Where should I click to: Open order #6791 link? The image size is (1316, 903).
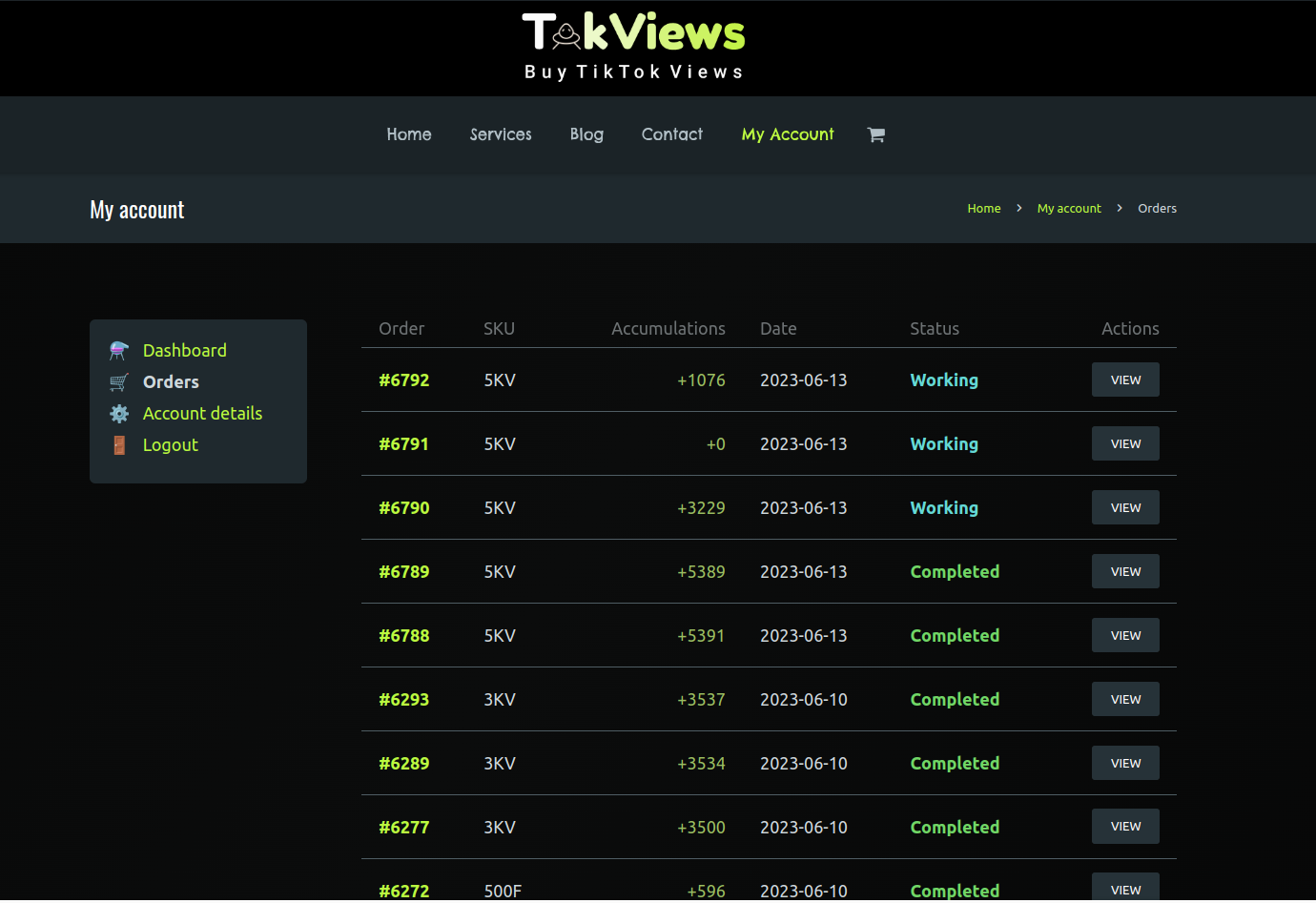pos(403,444)
